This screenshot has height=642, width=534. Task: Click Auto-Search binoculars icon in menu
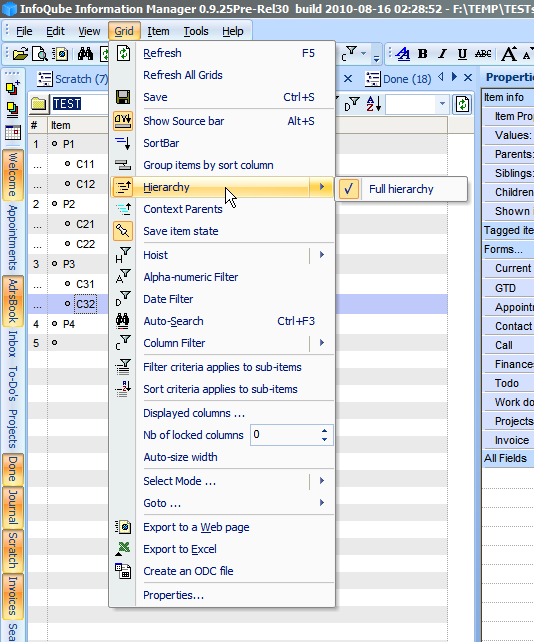tap(123, 321)
